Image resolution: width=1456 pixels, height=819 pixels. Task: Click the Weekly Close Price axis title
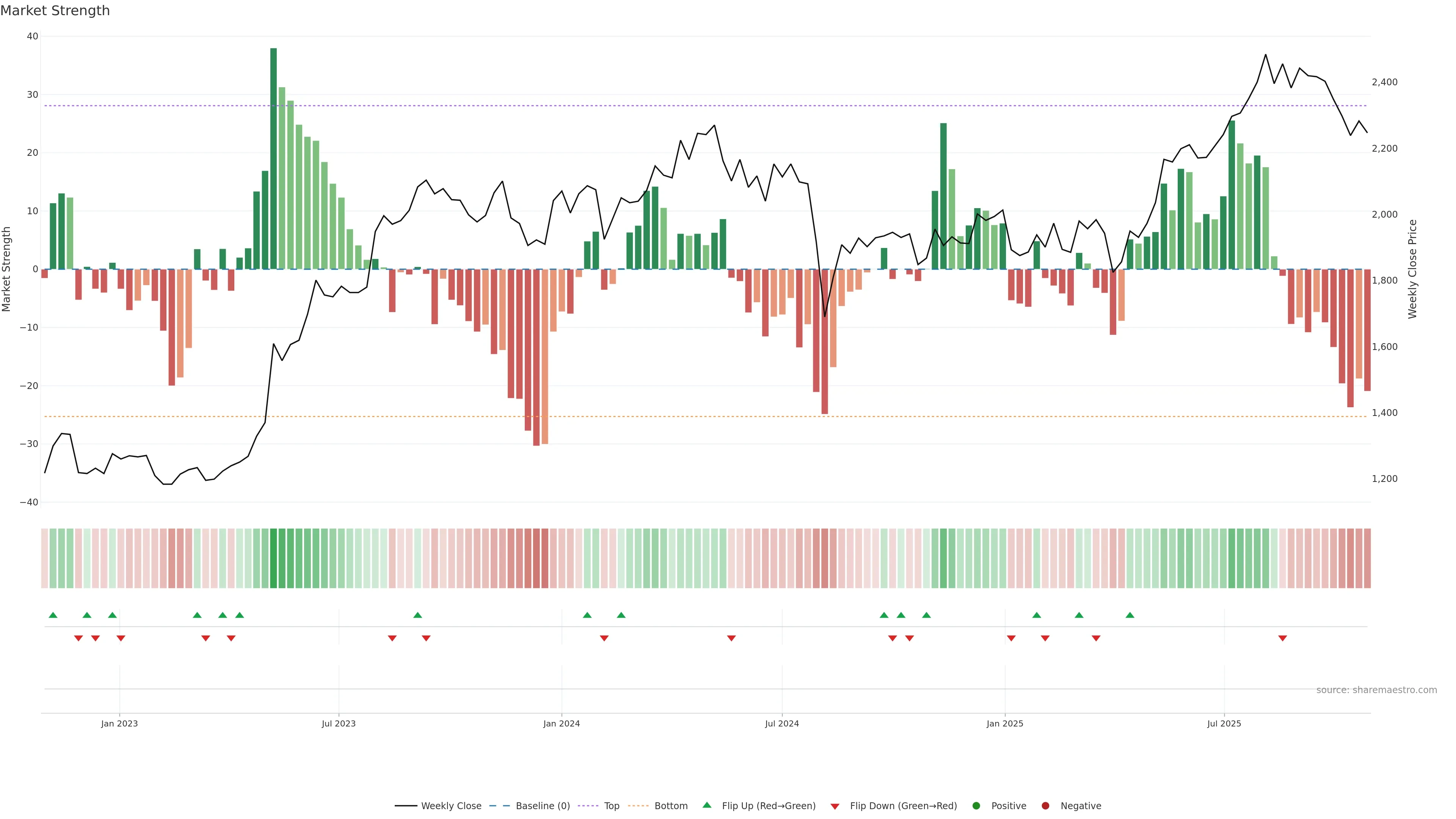1412,269
